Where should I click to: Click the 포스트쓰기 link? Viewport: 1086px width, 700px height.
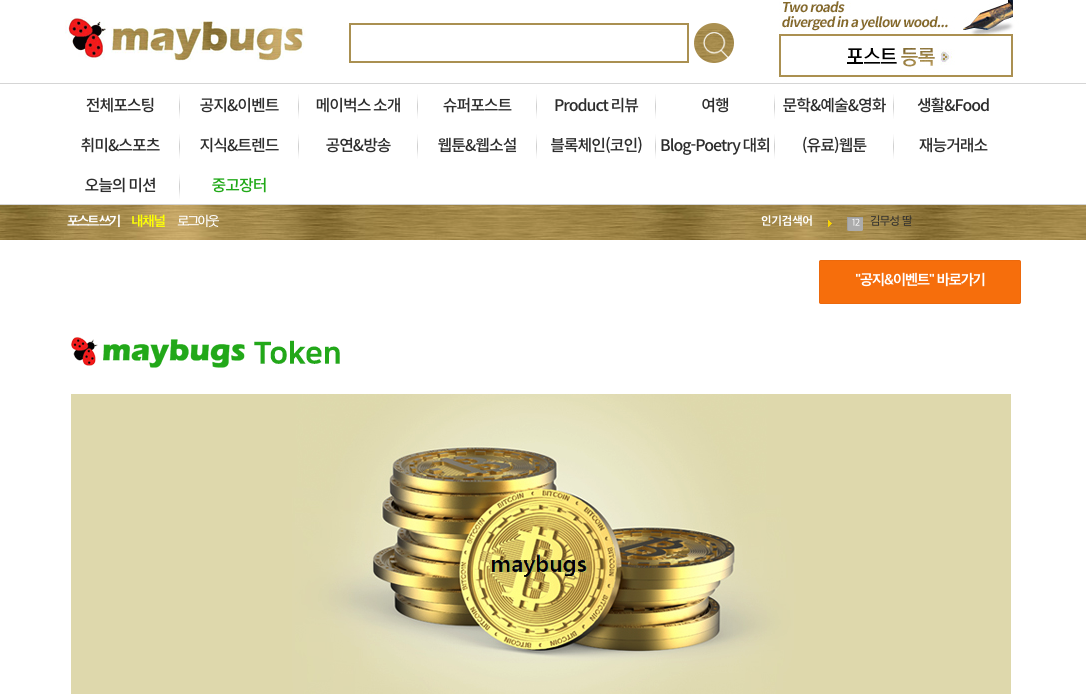point(94,221)
